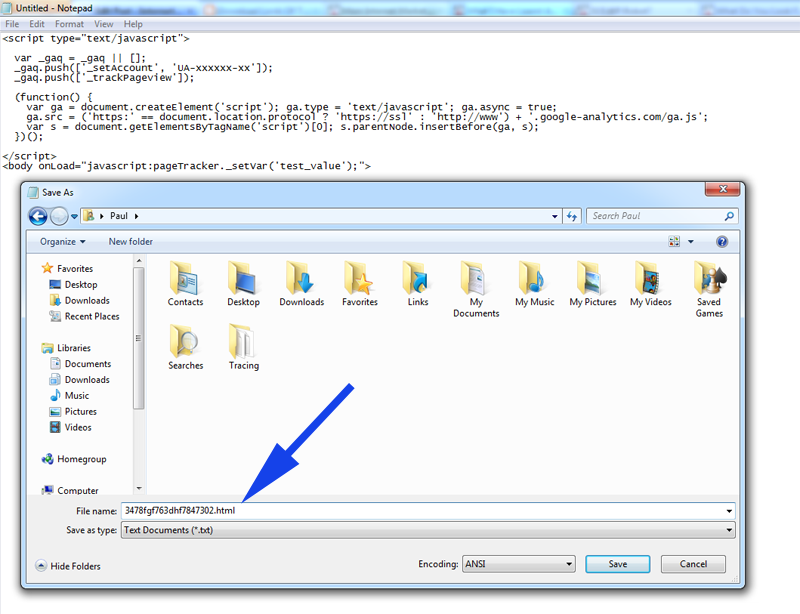Click the navigation pane scroll down arrow

tap(139, 488)
